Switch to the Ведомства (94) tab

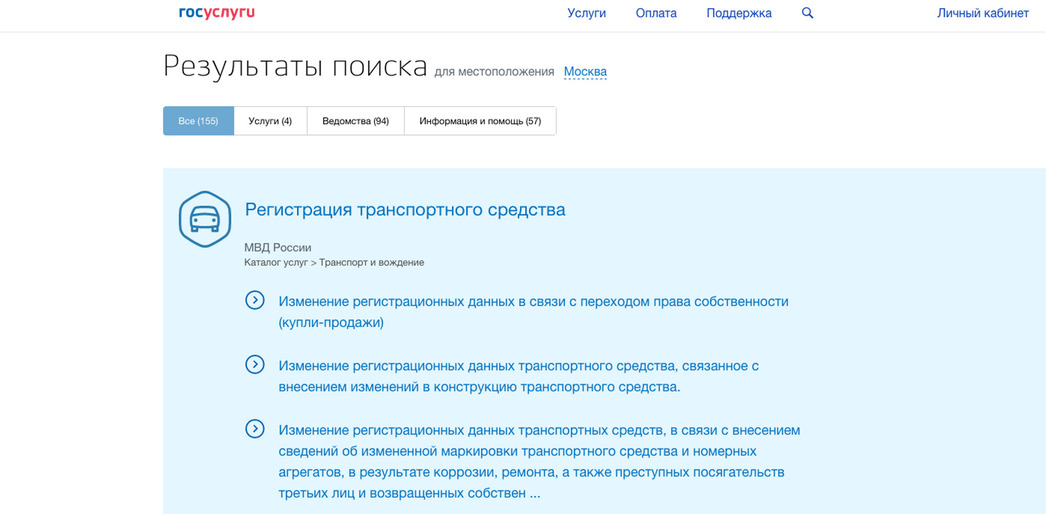[355, 121]
